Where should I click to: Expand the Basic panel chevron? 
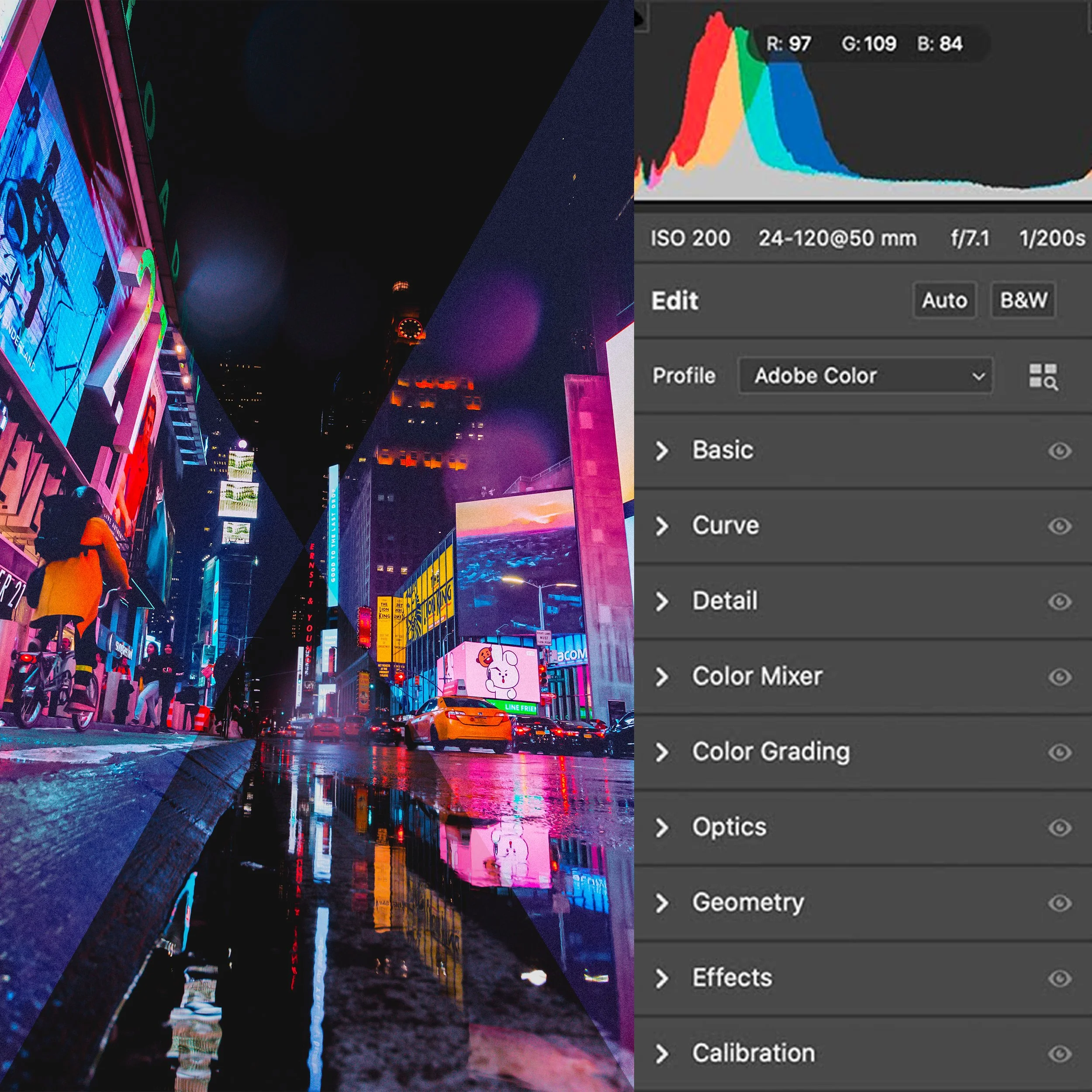coord(662,451)
